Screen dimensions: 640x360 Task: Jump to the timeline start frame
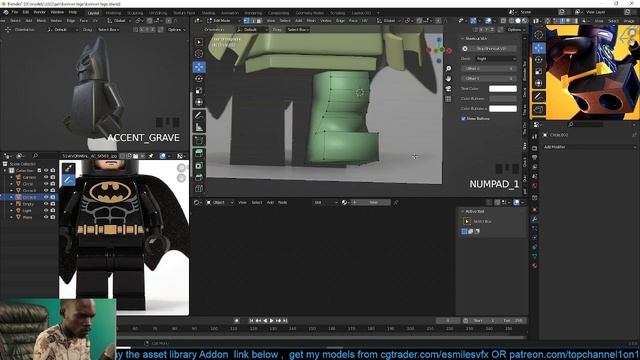click(251, 321)
